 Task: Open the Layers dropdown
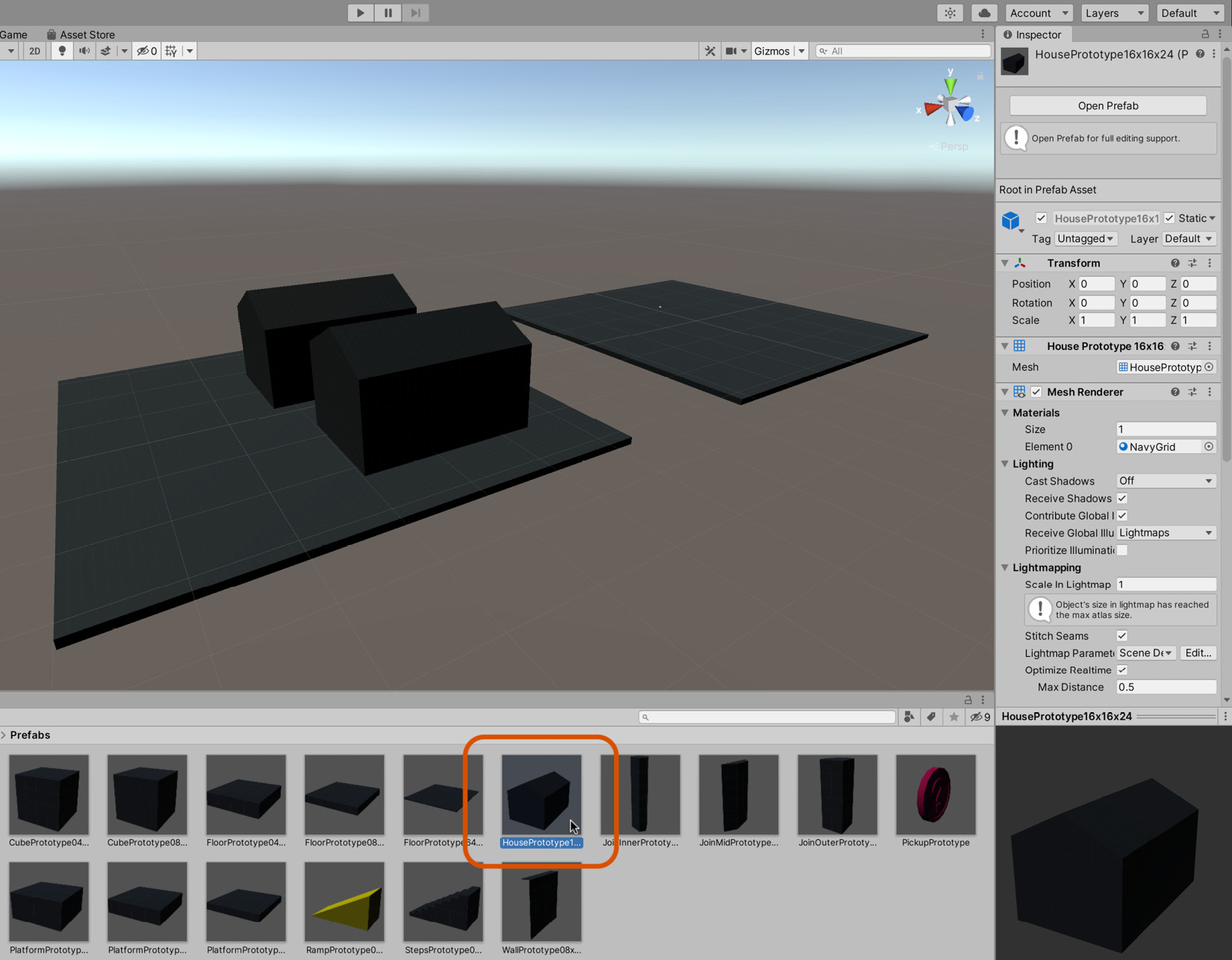click(x=1114, y=13)
